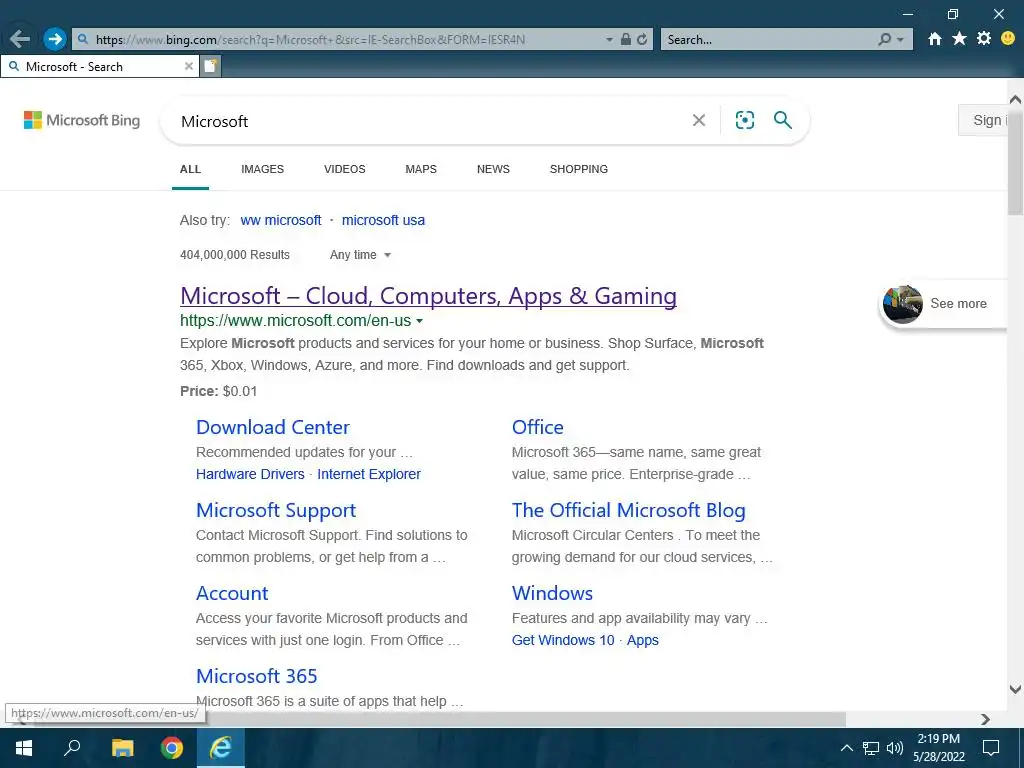Click the vertical scrollbar down arrow
The image size is (1024, 768).
click(1015, 688)
